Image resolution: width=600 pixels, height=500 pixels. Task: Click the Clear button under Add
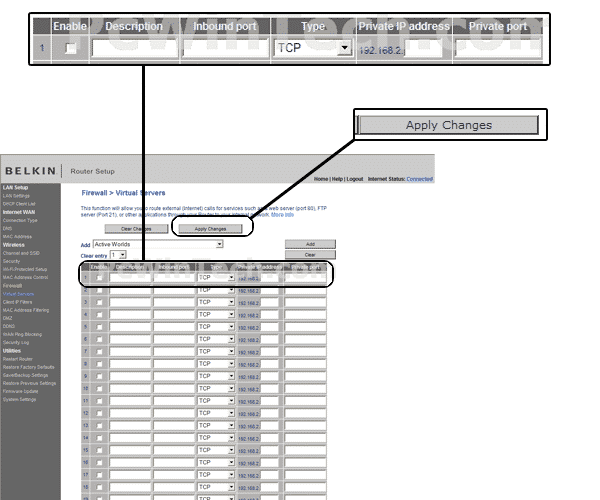(x=310, y=255)
